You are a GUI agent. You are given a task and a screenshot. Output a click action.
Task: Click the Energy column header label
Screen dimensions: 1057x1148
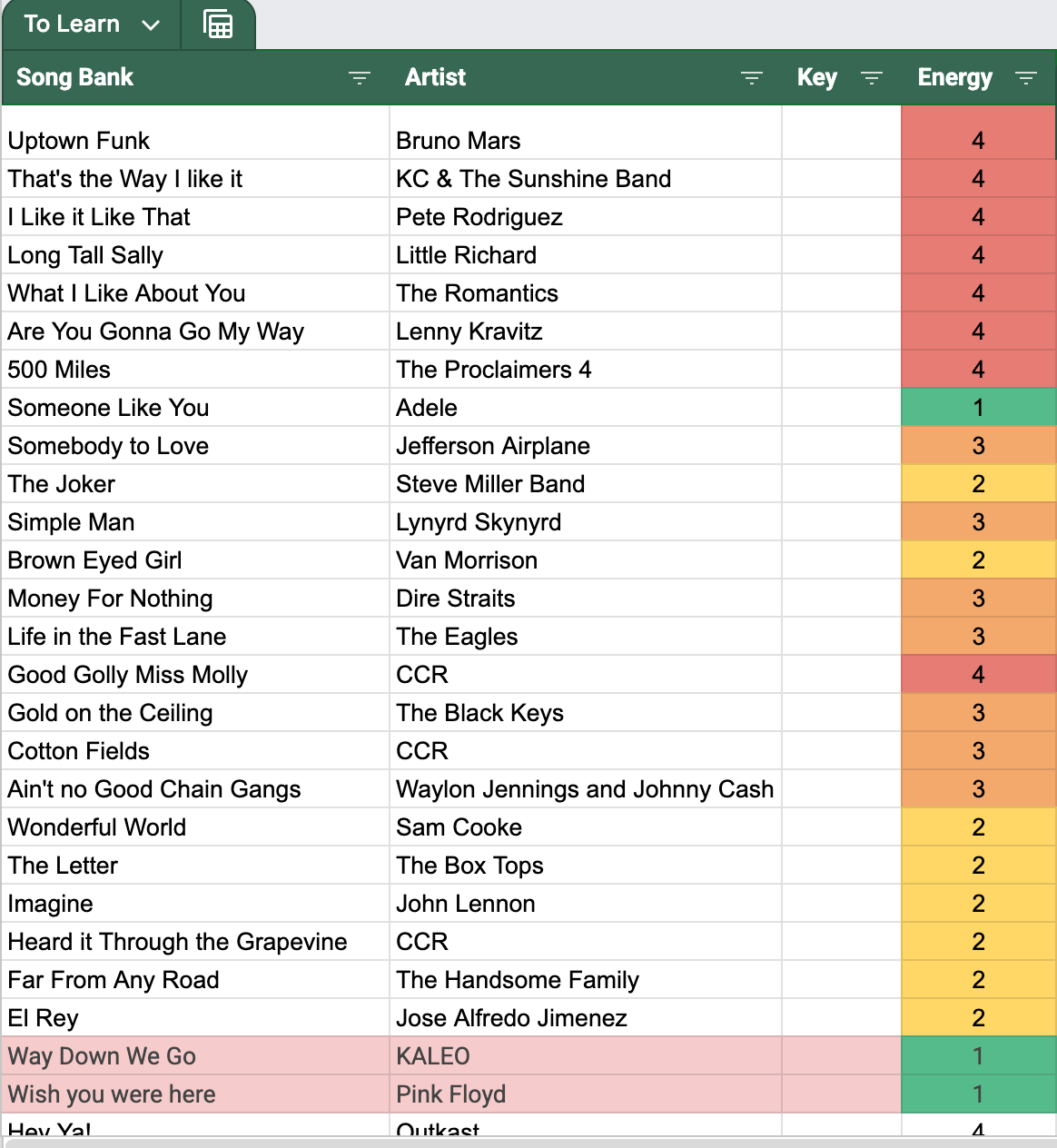click(954, 77)
